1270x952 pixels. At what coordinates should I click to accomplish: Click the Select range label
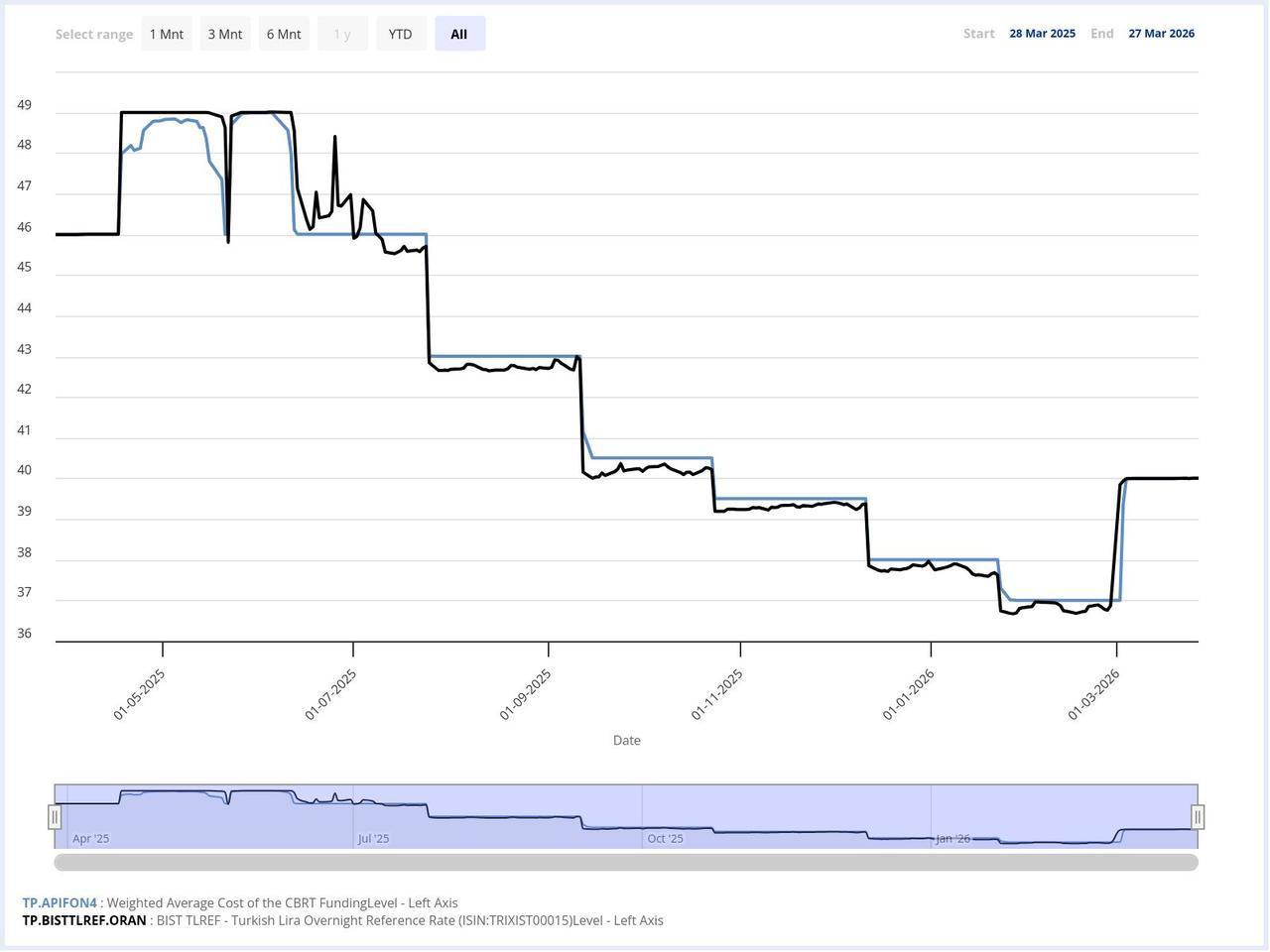tap(94, 33)
